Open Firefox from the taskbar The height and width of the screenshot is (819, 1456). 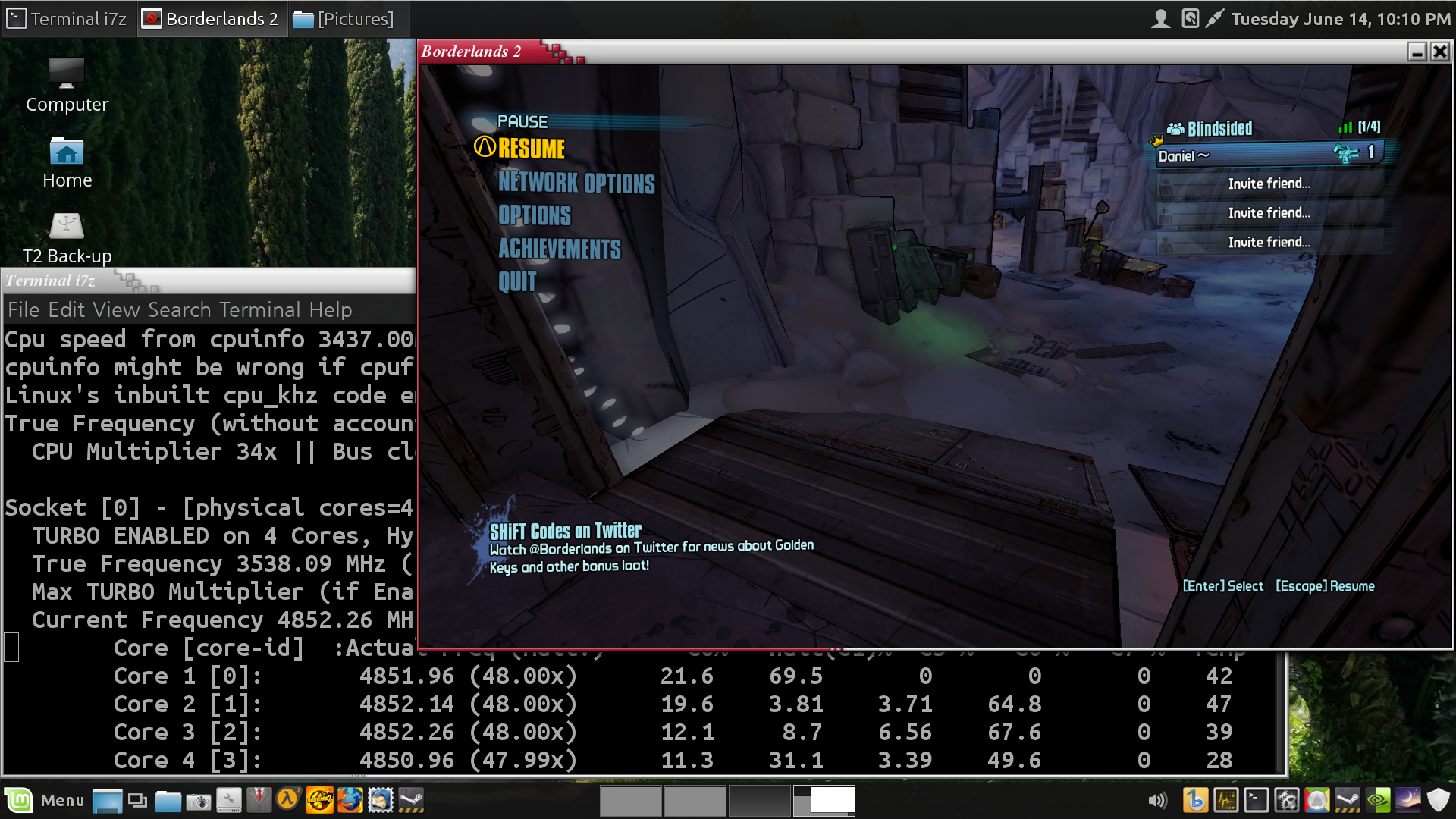click(350, 801)
